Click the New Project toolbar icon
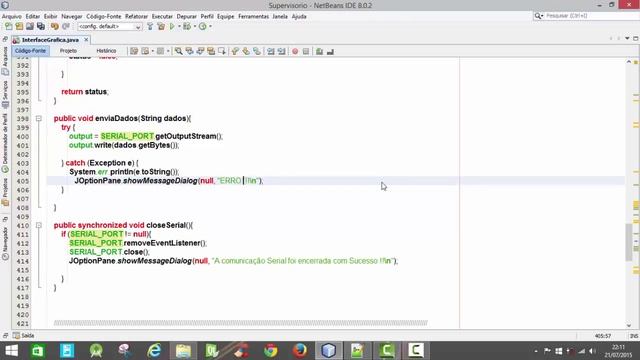This screenshot has height=360, width=640. 19,27
